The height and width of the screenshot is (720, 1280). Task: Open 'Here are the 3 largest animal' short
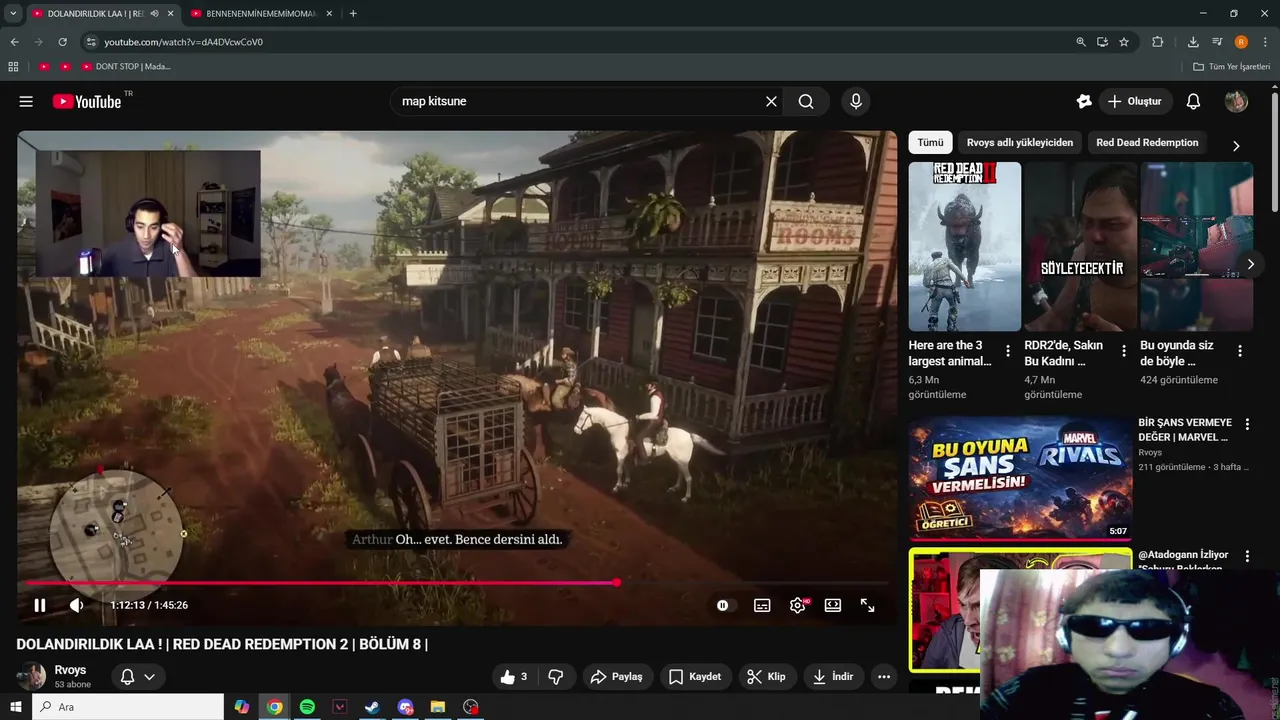pyautogui.click(x=964, y=246)
